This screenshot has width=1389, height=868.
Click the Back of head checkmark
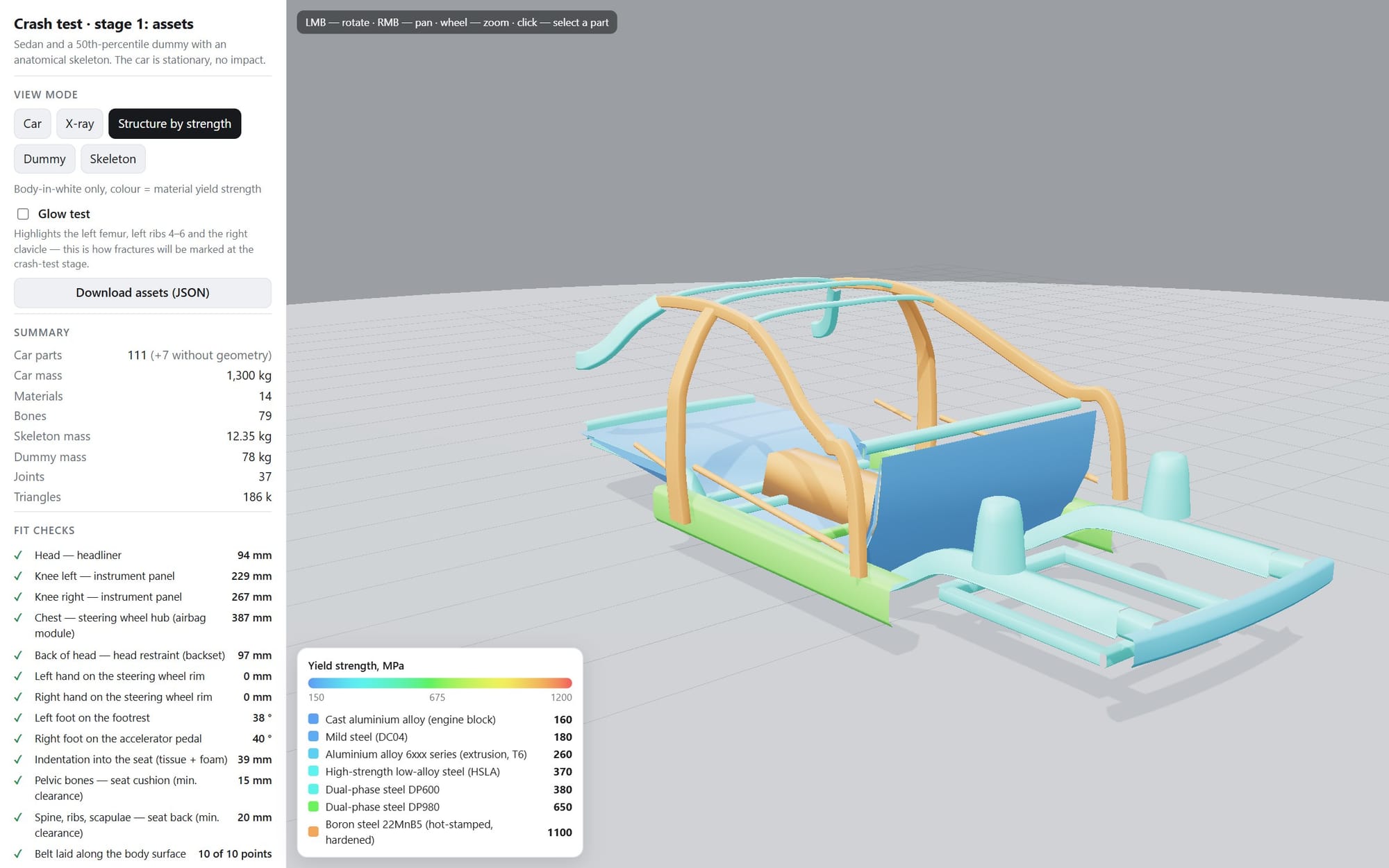(x=18, y=656)
